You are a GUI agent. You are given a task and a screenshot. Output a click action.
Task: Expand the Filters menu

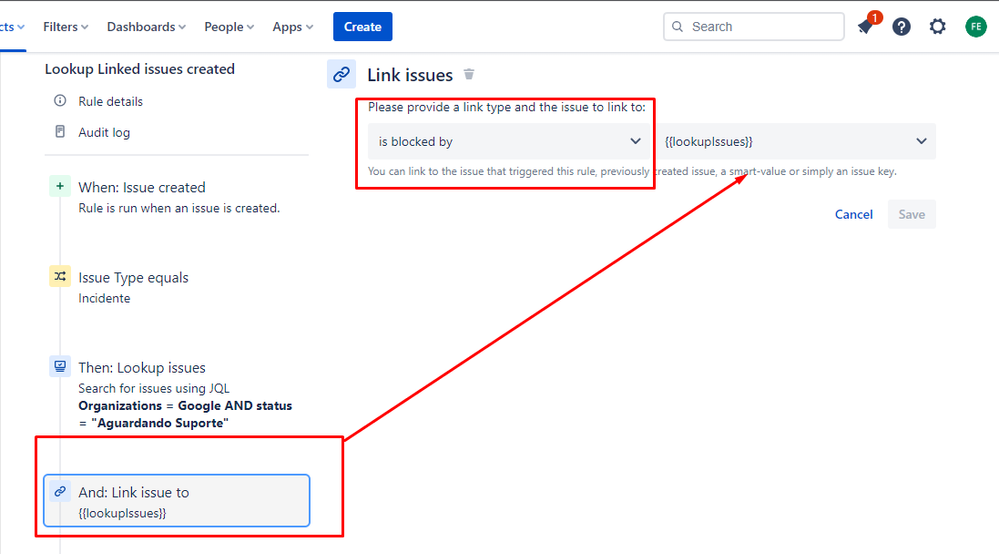pyautogui.click(x=66, y=27)
